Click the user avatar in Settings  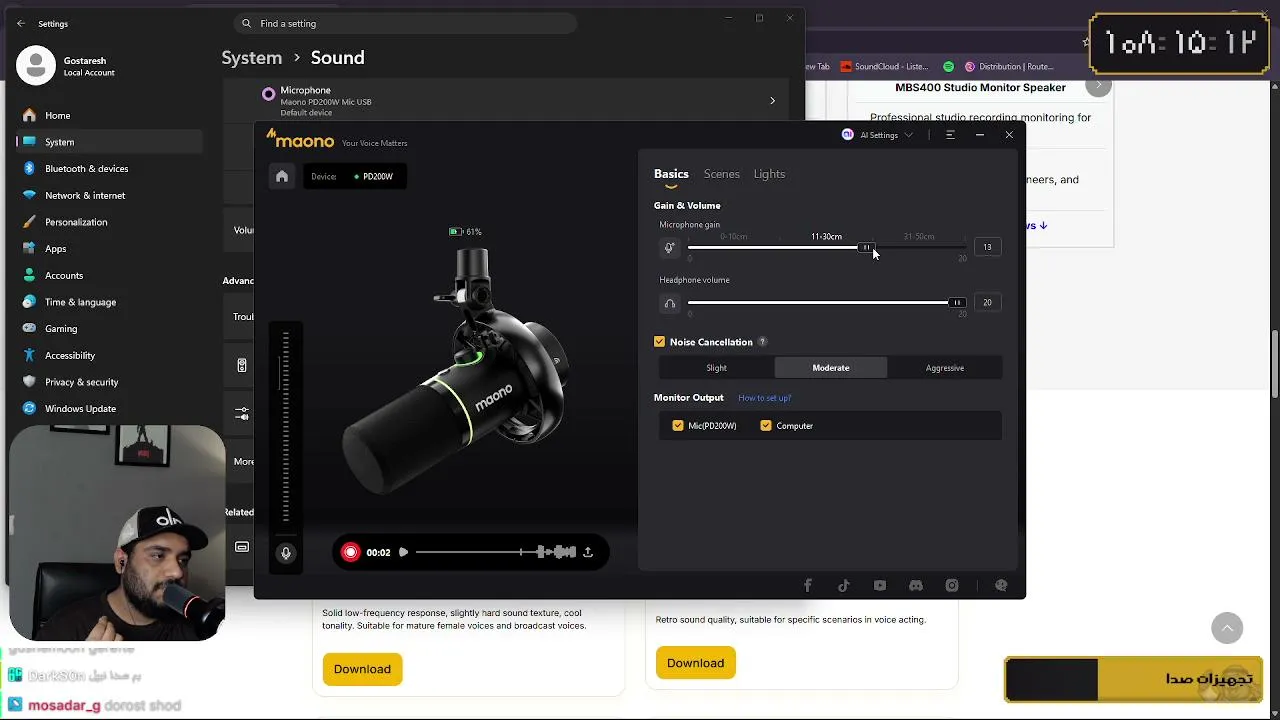[x=36, y=66]
